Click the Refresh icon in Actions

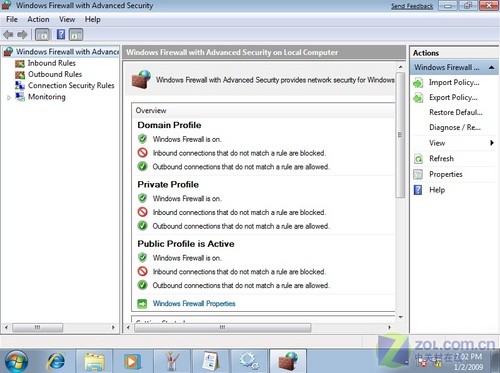pyautogui.click(x=418, y=159)
